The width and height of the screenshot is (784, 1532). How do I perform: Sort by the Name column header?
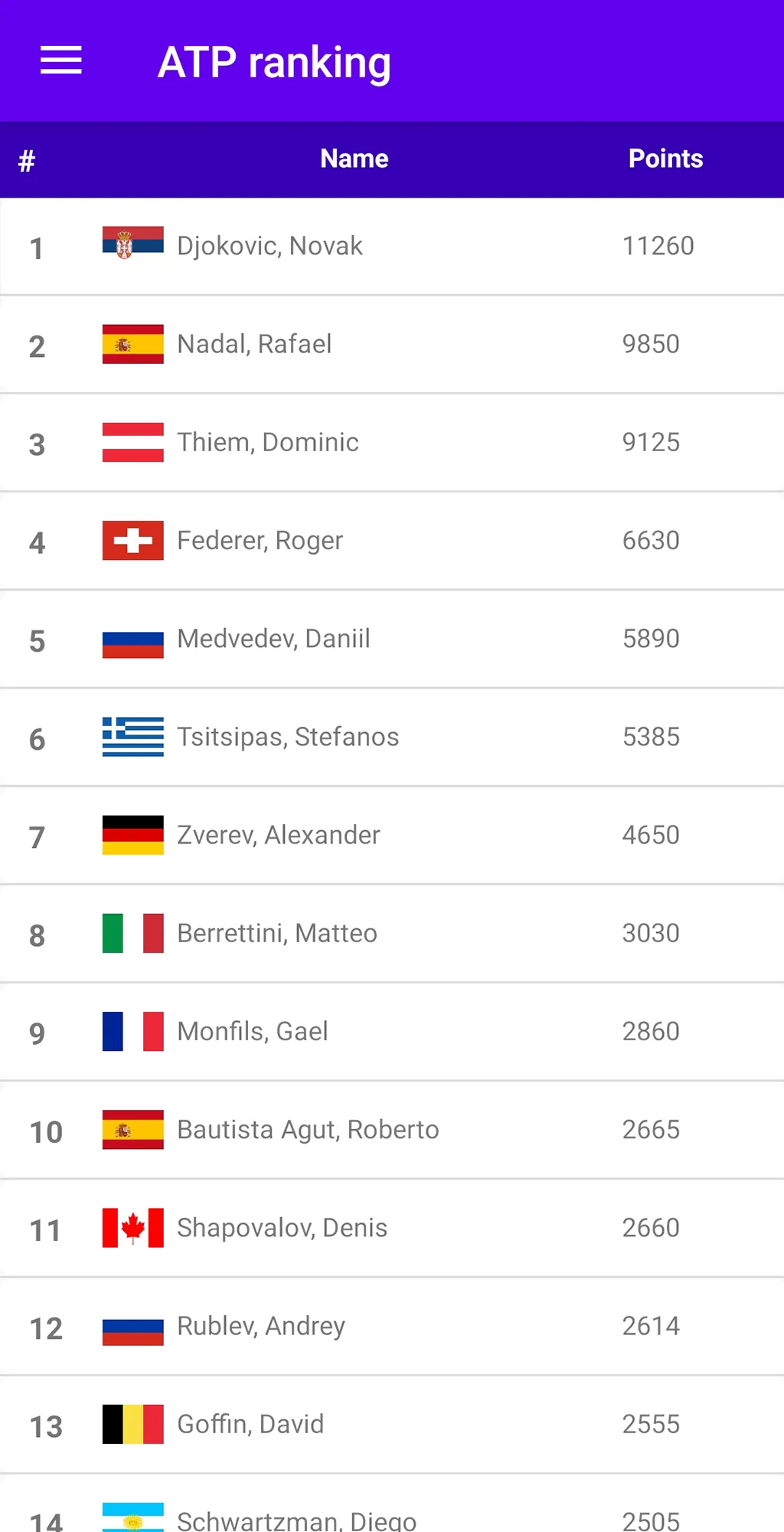click(x=354, y=159)
